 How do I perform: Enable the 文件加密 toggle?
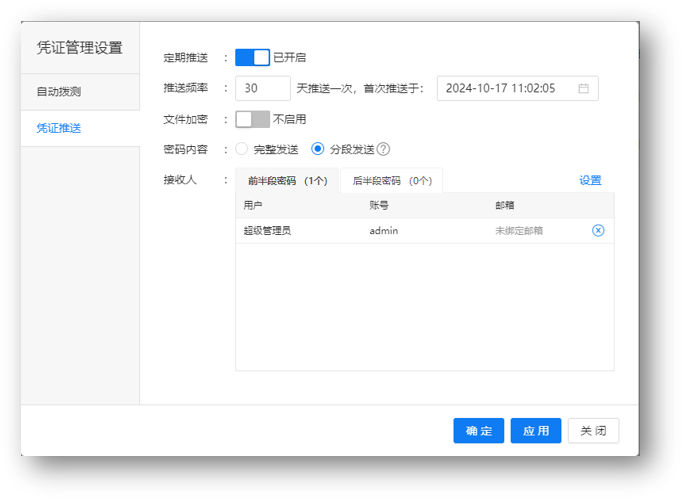[252, 119]
